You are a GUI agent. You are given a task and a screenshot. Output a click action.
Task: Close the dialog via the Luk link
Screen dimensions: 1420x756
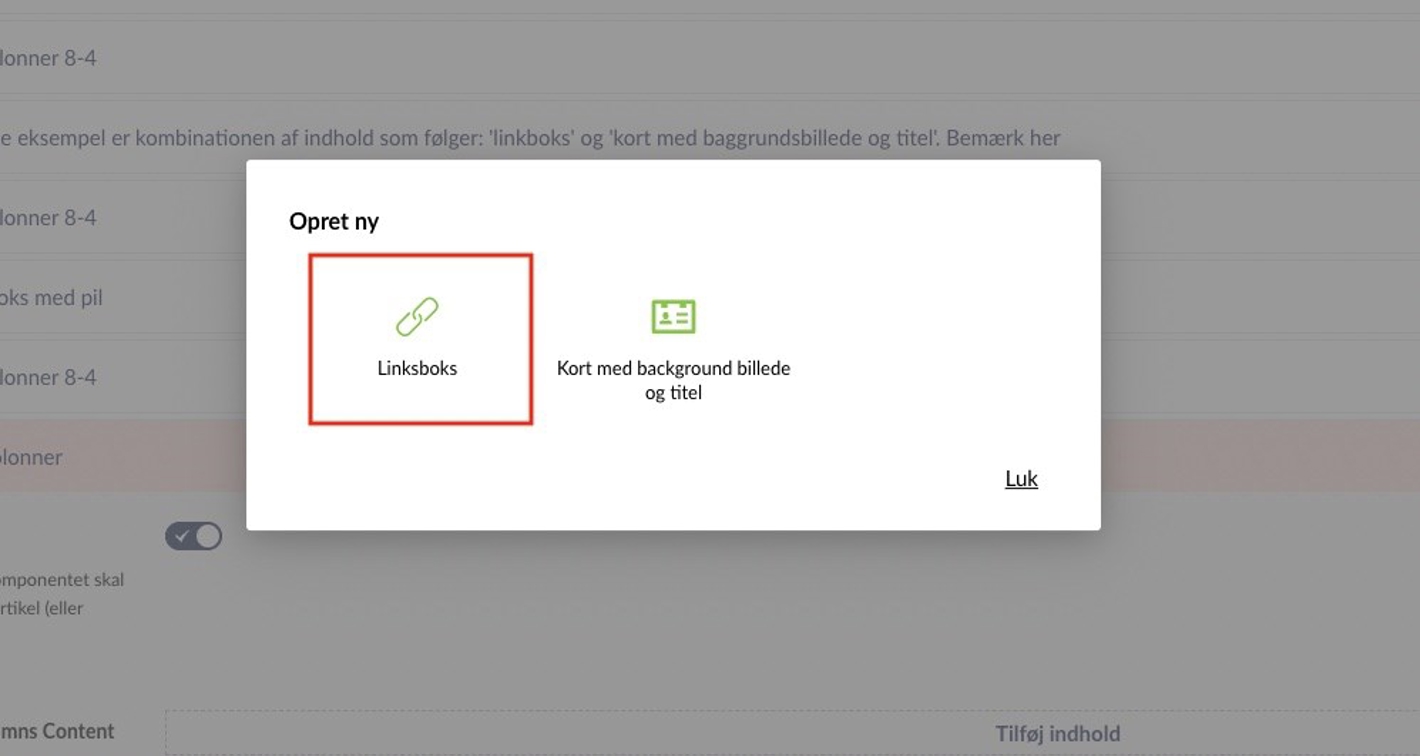click(1021, 478)
